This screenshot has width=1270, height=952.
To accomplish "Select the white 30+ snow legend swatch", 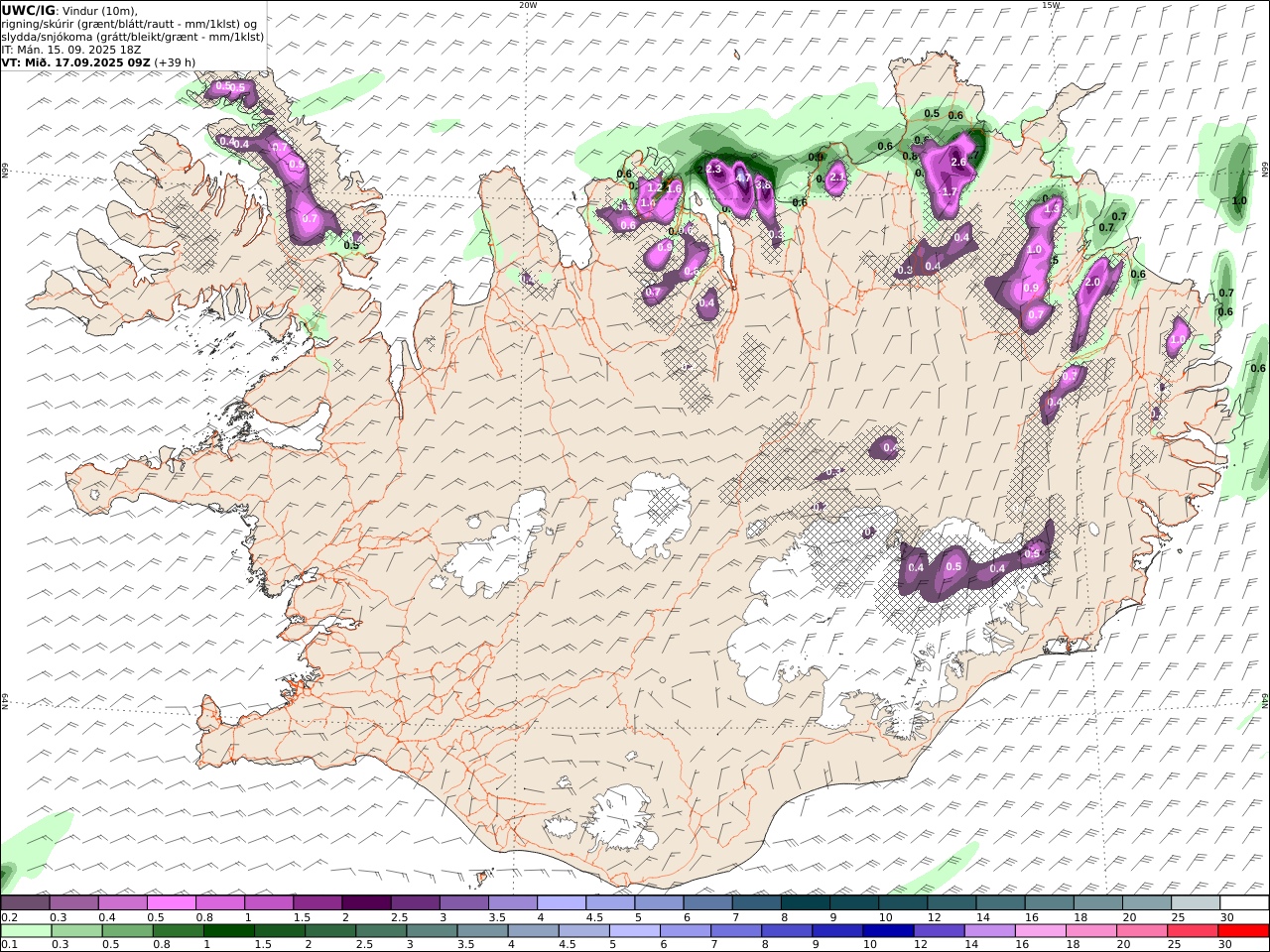I will (1244, 902).
